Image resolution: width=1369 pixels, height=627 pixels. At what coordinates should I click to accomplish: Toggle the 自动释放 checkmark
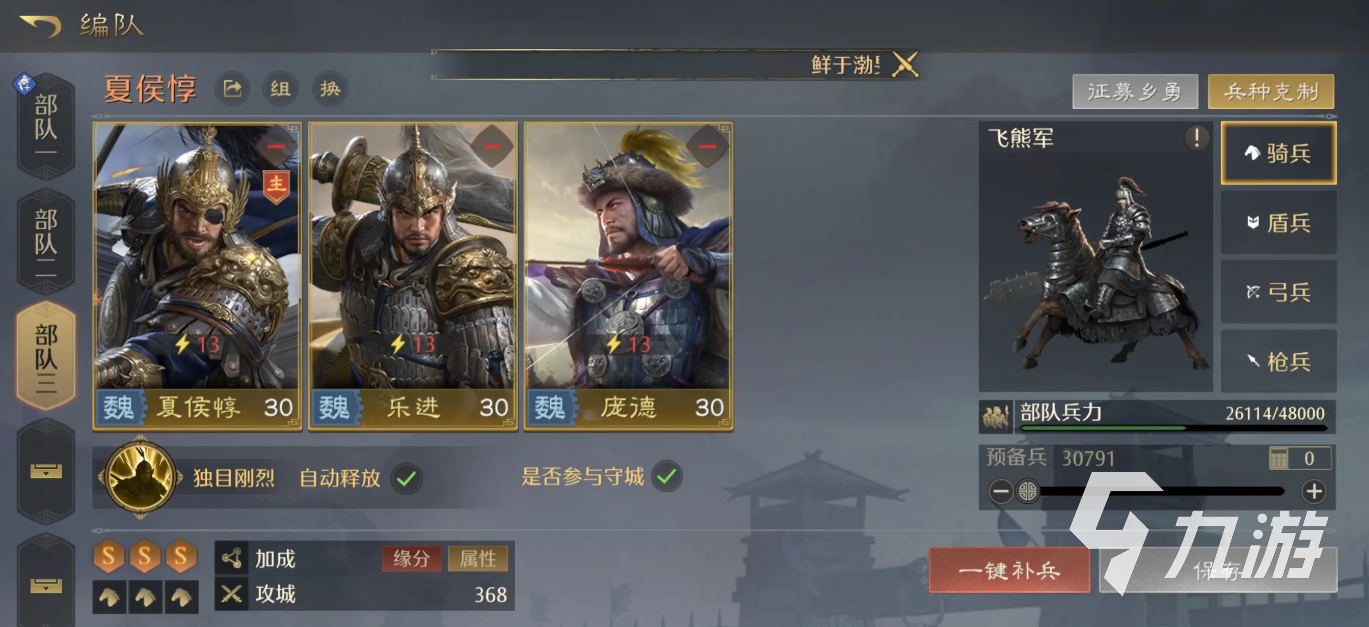(x=405, y=478)
